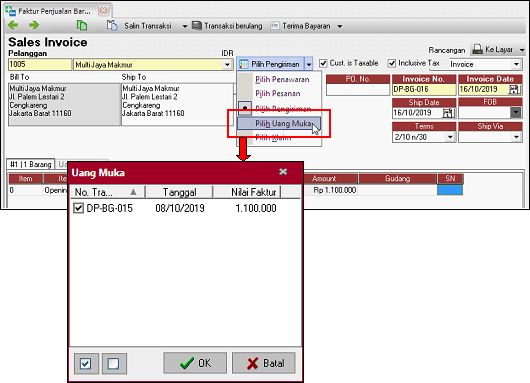The width and height of the screenshot is (530, 383).
Task: Click the green back arrow icon
Action: point(13,25)
